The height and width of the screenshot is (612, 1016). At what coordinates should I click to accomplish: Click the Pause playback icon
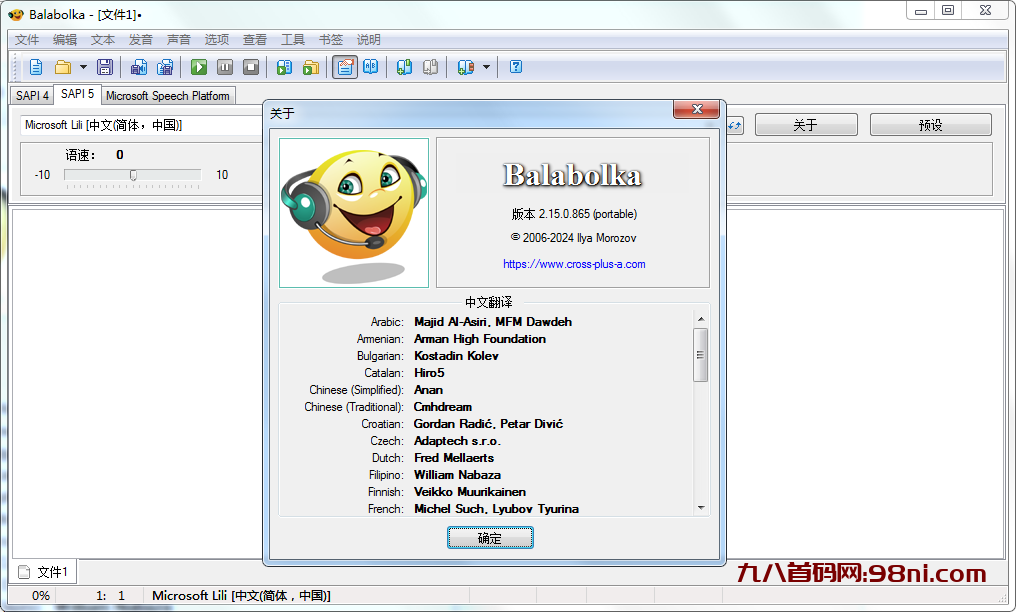point(225,67)
